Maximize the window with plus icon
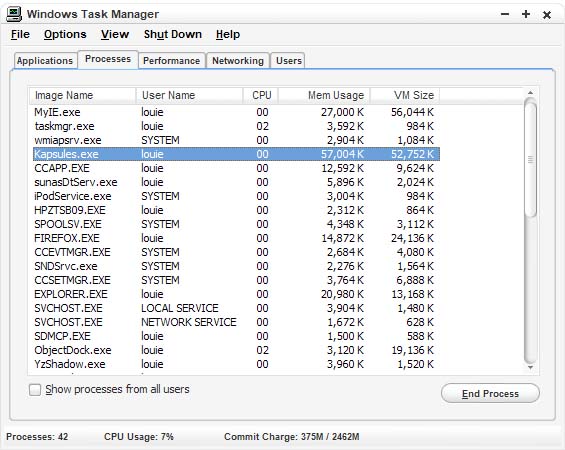Screen dimensions: 565x450 pos(526,14)
